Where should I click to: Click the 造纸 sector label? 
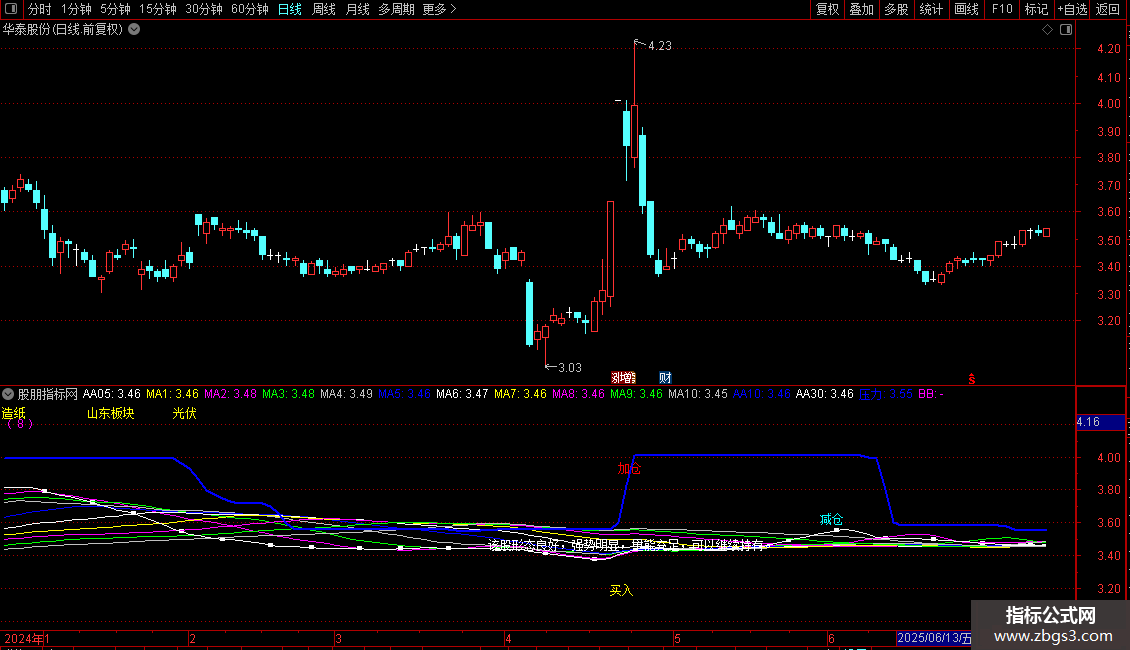coord(14,413)
